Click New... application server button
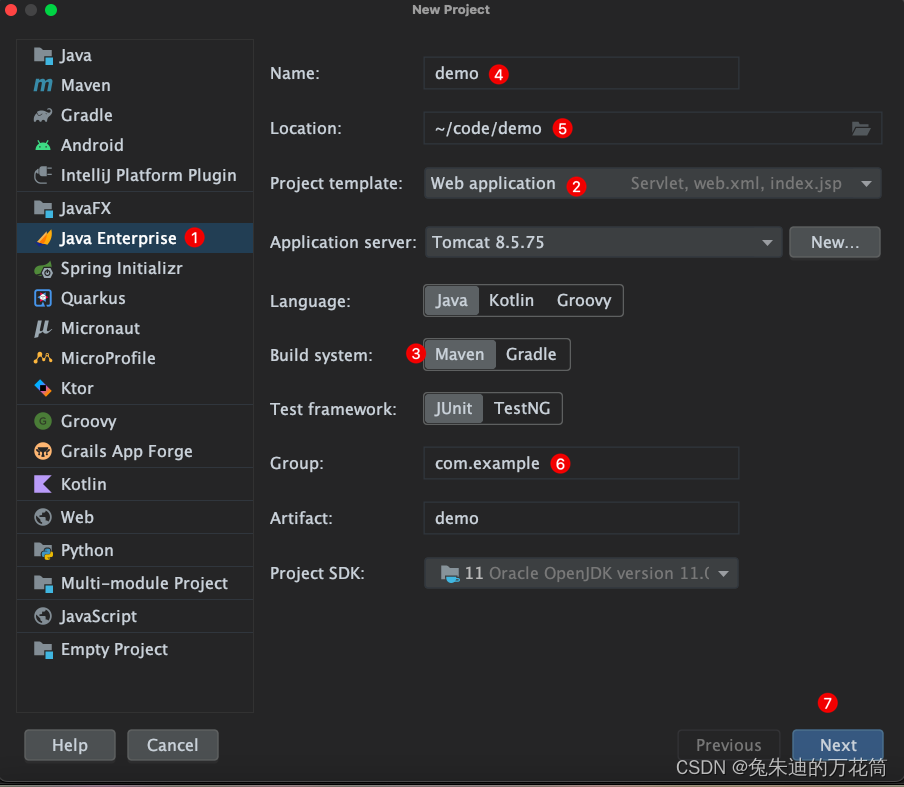 click(x=834, y=242)
